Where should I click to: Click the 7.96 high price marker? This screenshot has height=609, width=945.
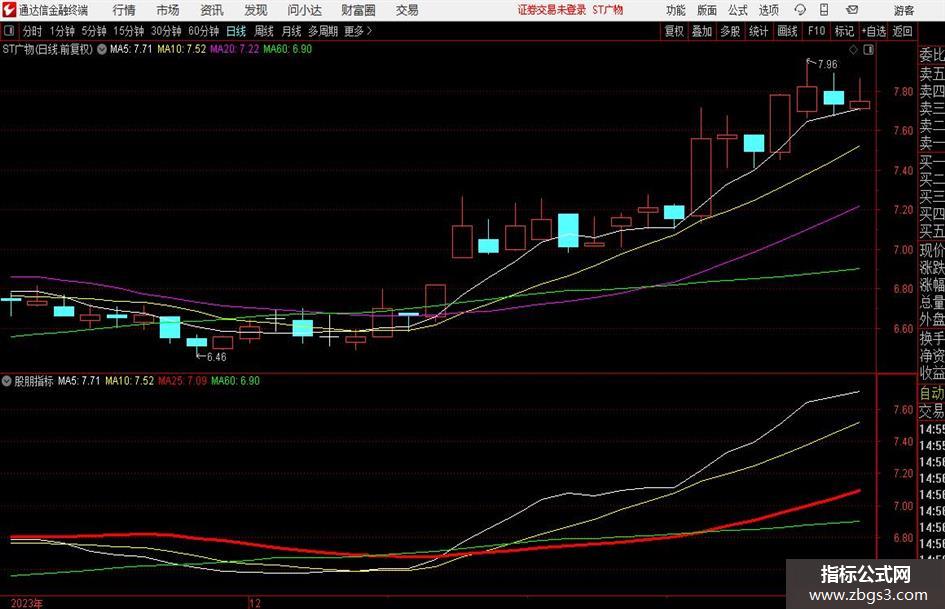click(x=827, y=65)
